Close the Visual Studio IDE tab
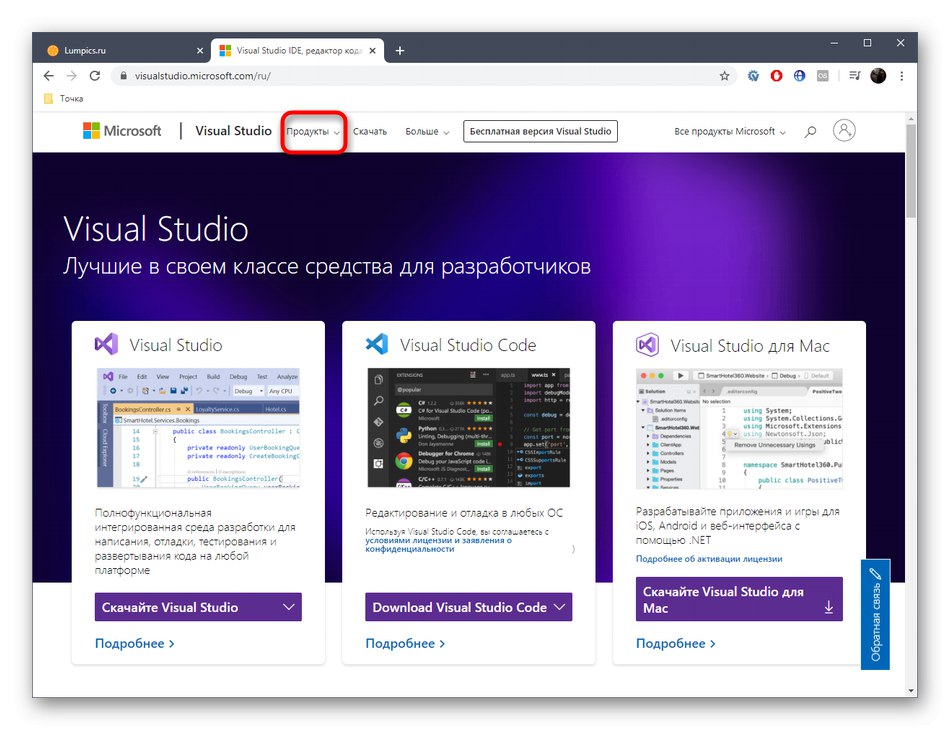Viewport: 950px width, 730px height. (373, 51)
